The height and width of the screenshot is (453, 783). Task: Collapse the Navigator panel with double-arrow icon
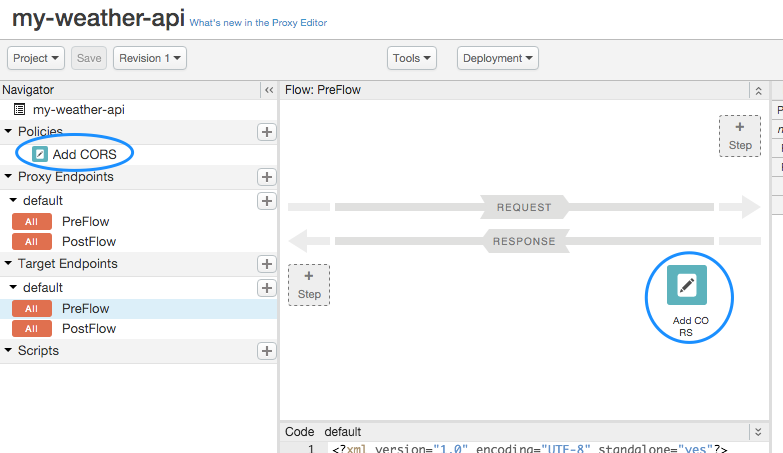(268, 90)
